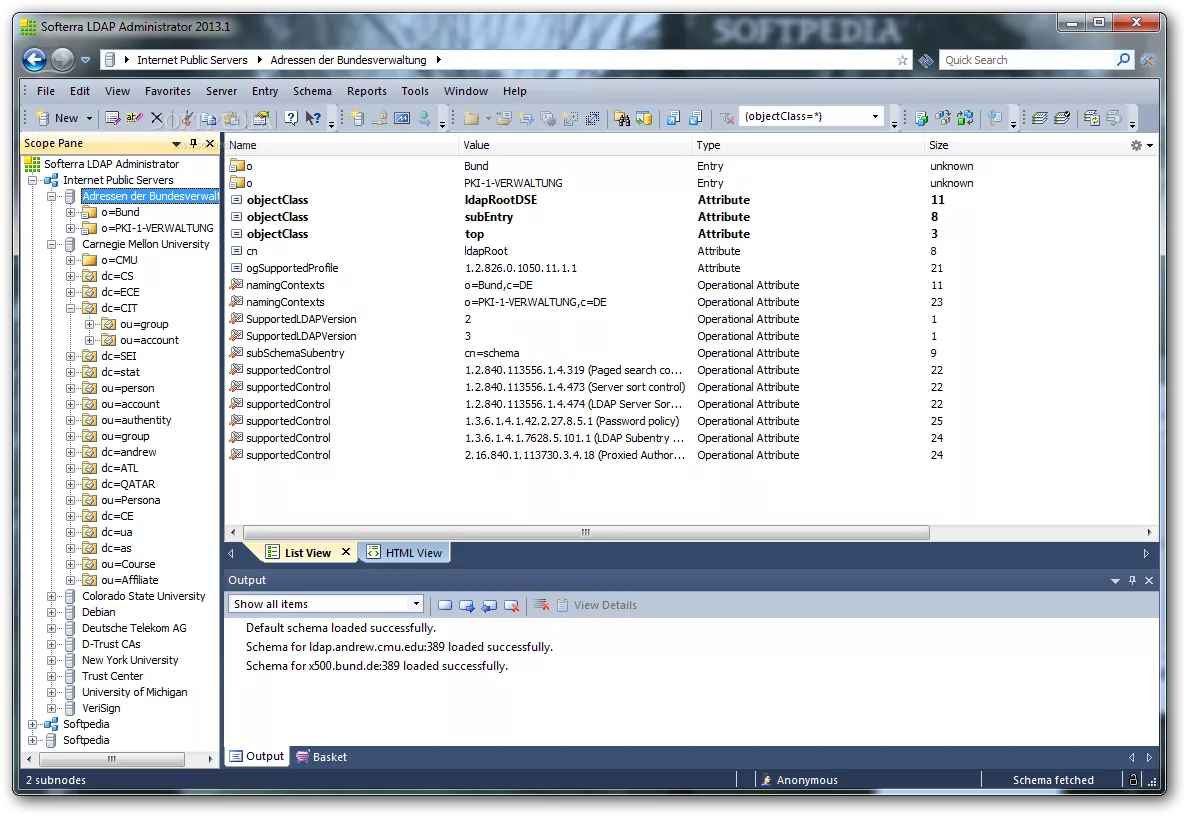Image resolution: width=1187 pixels, height=816 pixels.
Task: Click the New entry button
Action: click(x=58, y=118)
